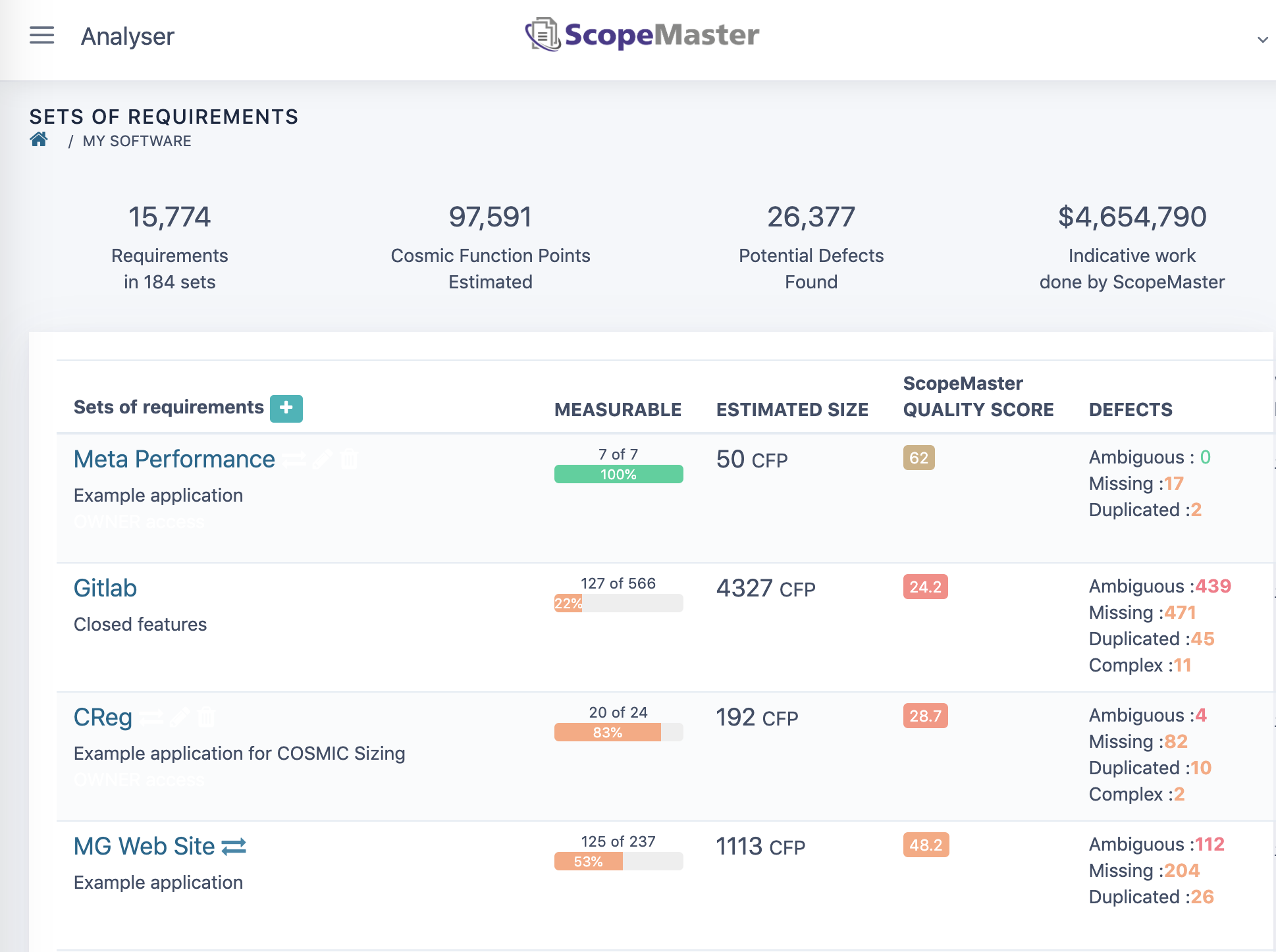Click the MY SOFTWARE breadcrumb
The width and height of the screenshot is (1276, 952).
point(137,141)
